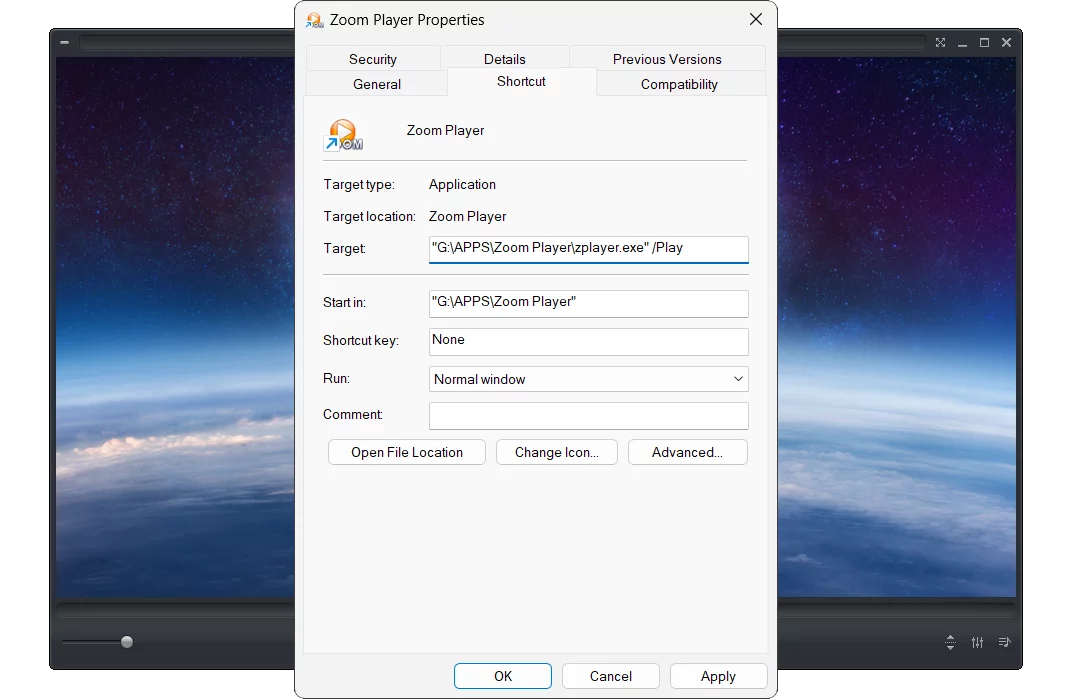Toggle fullscreen in the Zoom Player window
Screen dimensions: 1073x699
click(x=940, y=42)
